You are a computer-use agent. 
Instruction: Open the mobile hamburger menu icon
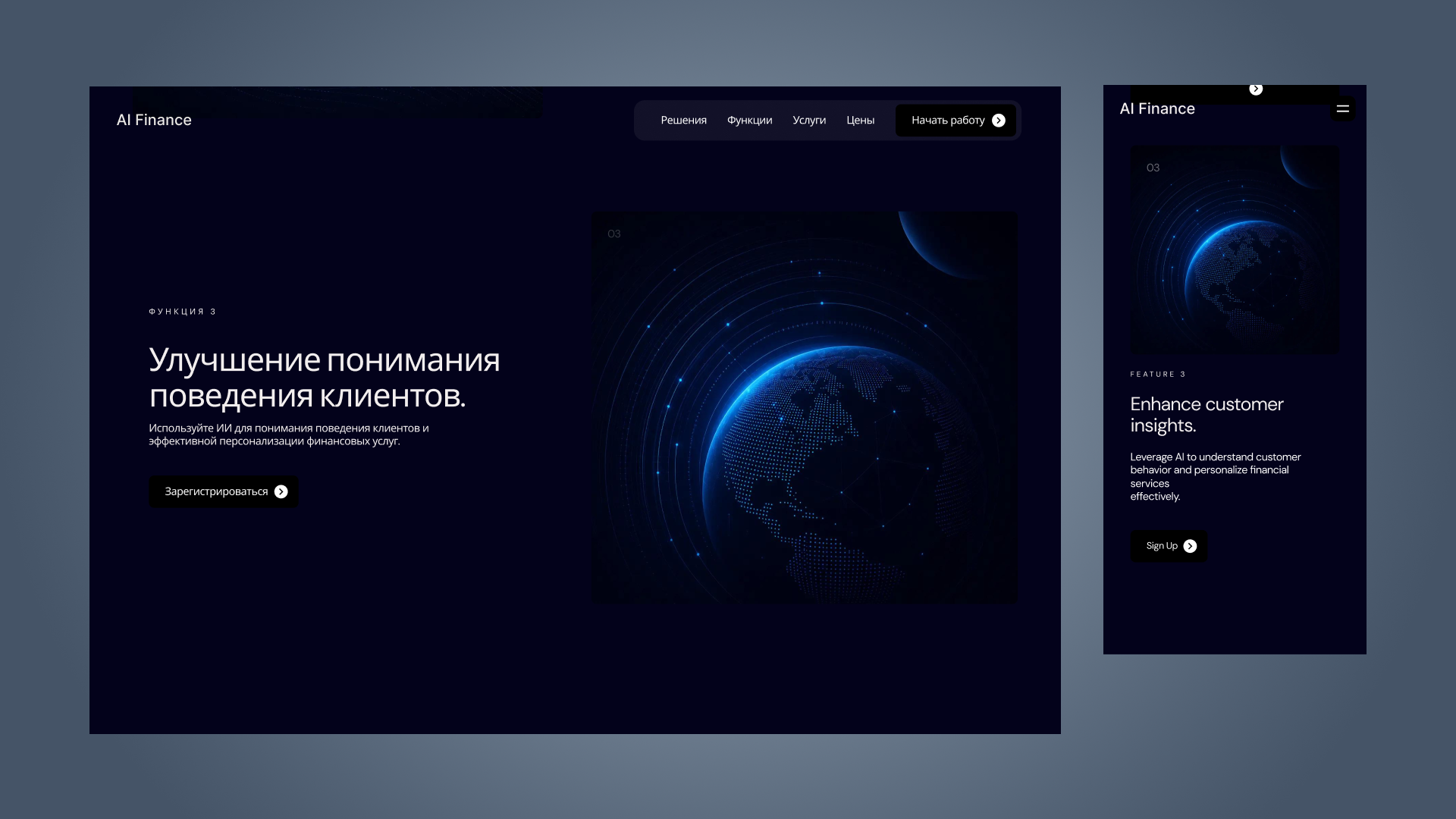(1342, 109)
